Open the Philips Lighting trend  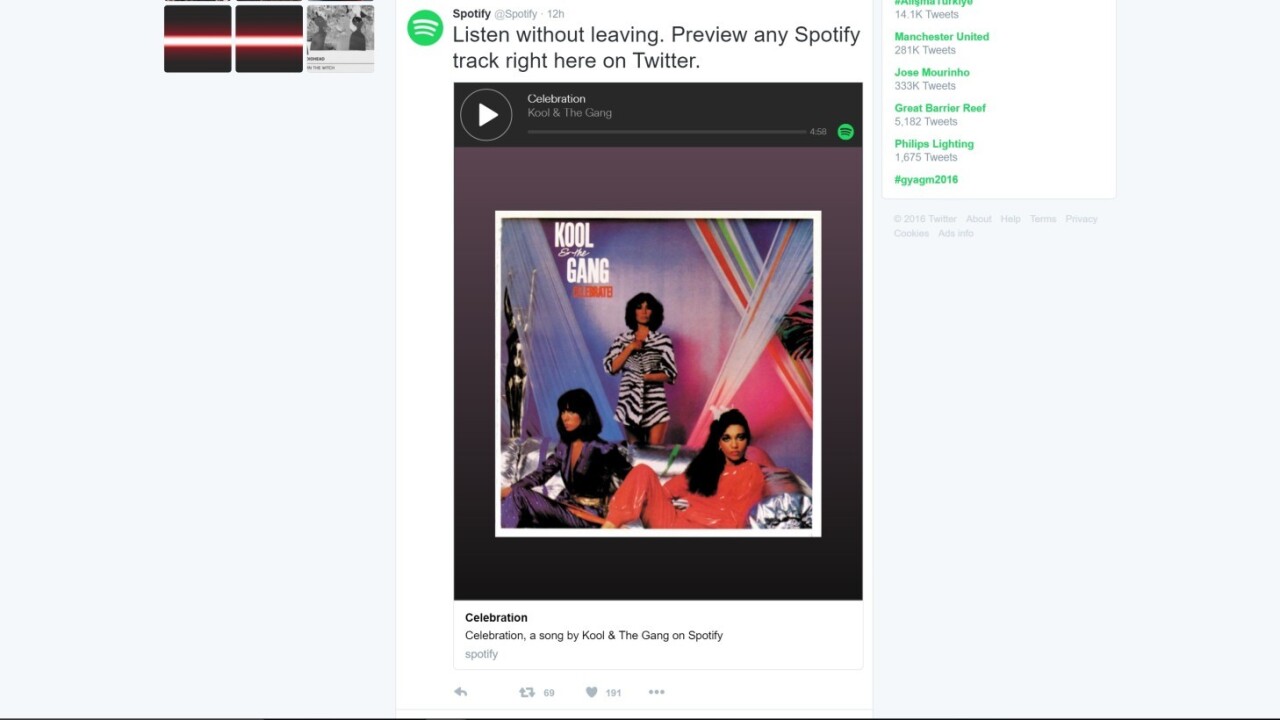click(x=934, y=144)
